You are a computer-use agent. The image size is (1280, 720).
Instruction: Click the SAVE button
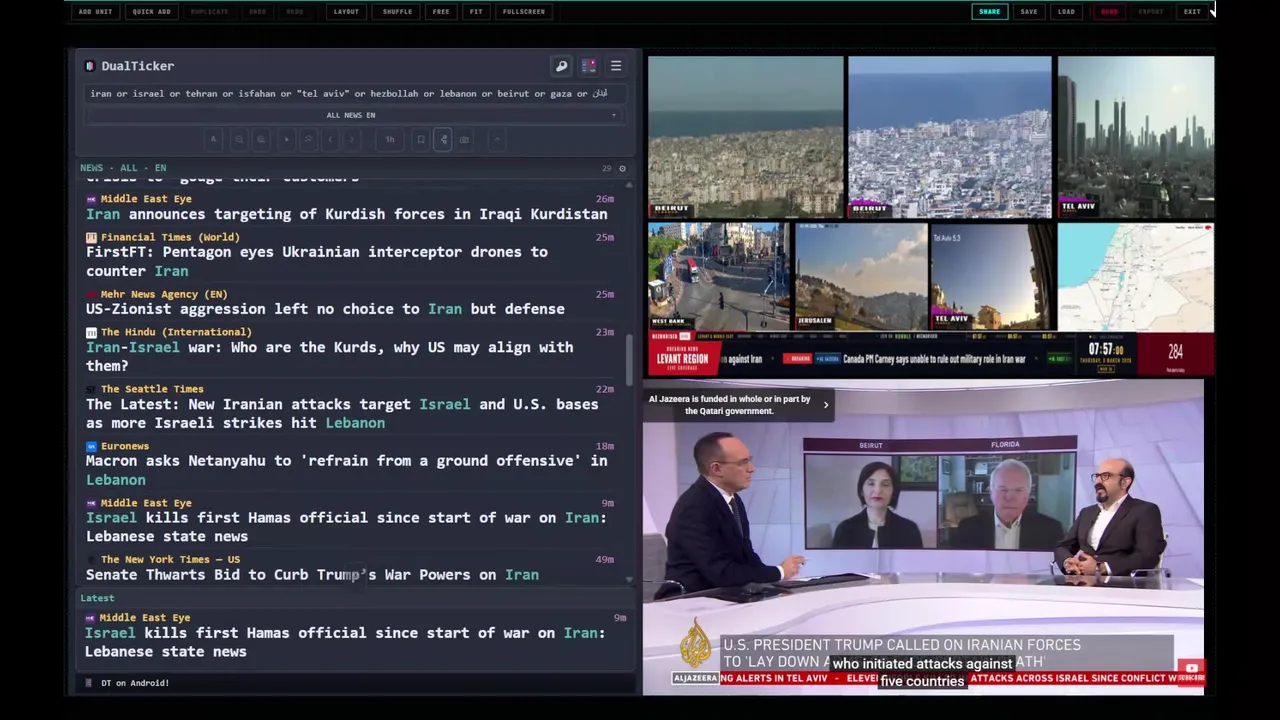pos(1029,12)
